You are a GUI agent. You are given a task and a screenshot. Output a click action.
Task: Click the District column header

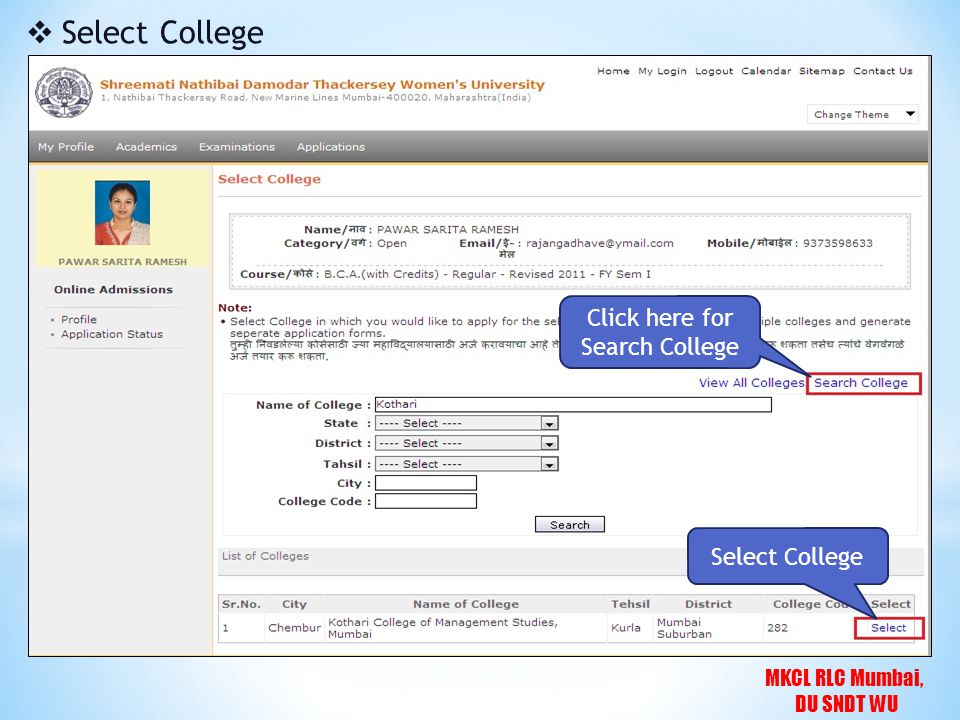tap(708, 604)
